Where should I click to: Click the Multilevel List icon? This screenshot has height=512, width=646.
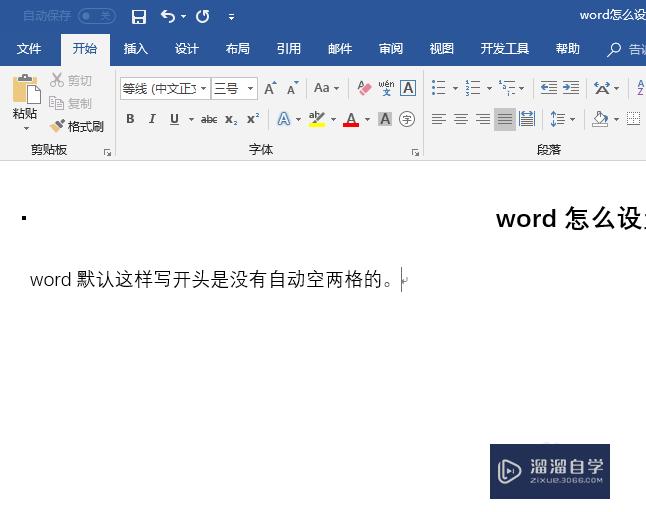point(507,88)
